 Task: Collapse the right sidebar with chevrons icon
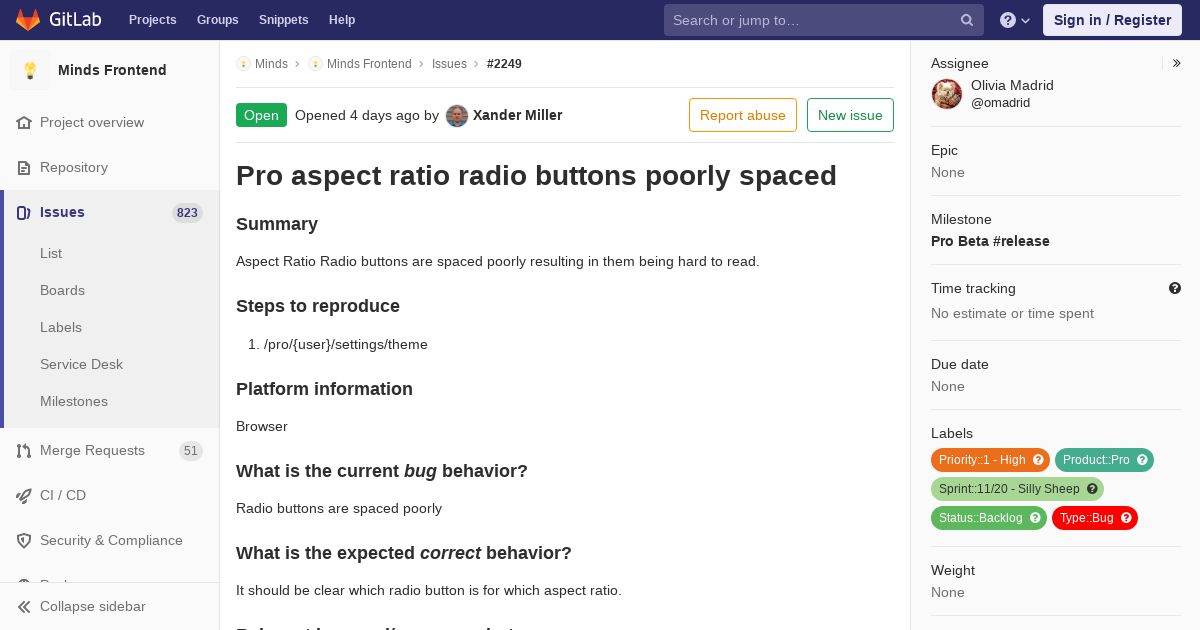(1177, 63)
